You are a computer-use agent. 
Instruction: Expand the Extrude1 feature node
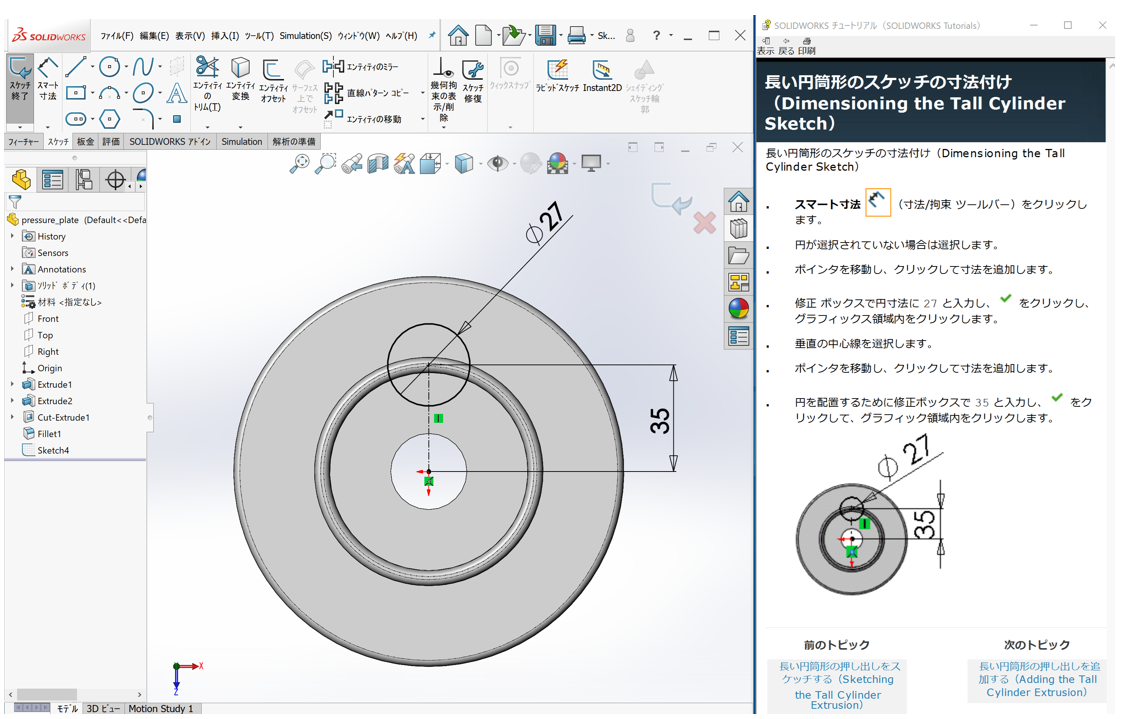coord(12,385)
